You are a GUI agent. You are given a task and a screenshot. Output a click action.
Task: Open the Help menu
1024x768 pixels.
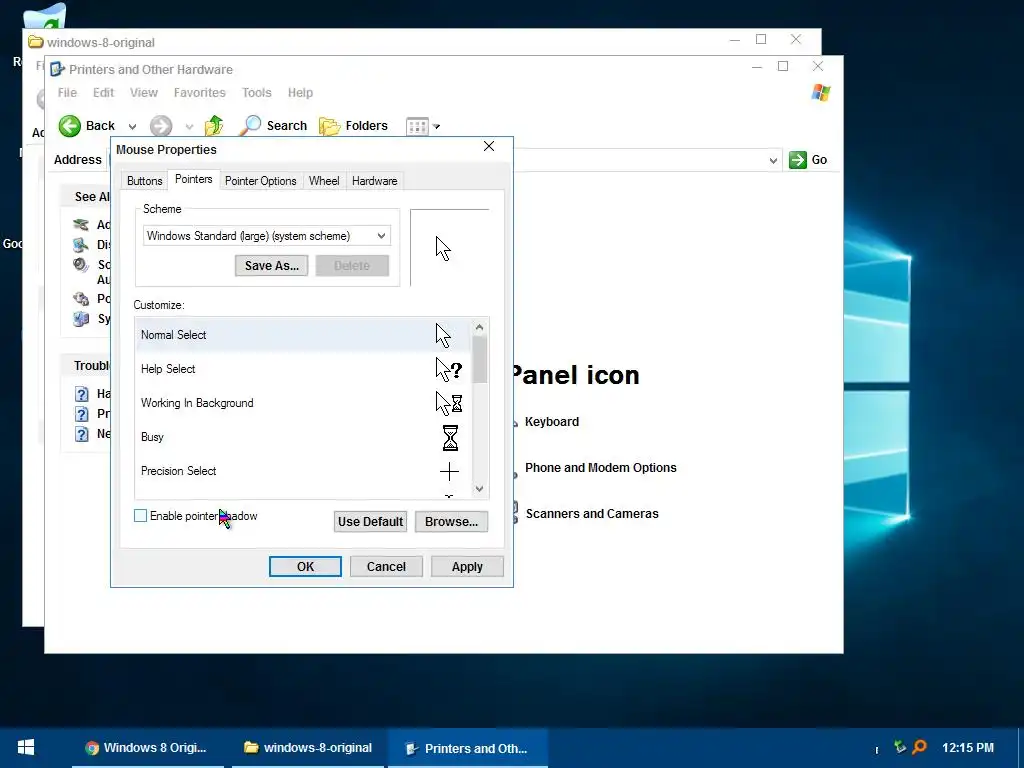tap(300, 93)
